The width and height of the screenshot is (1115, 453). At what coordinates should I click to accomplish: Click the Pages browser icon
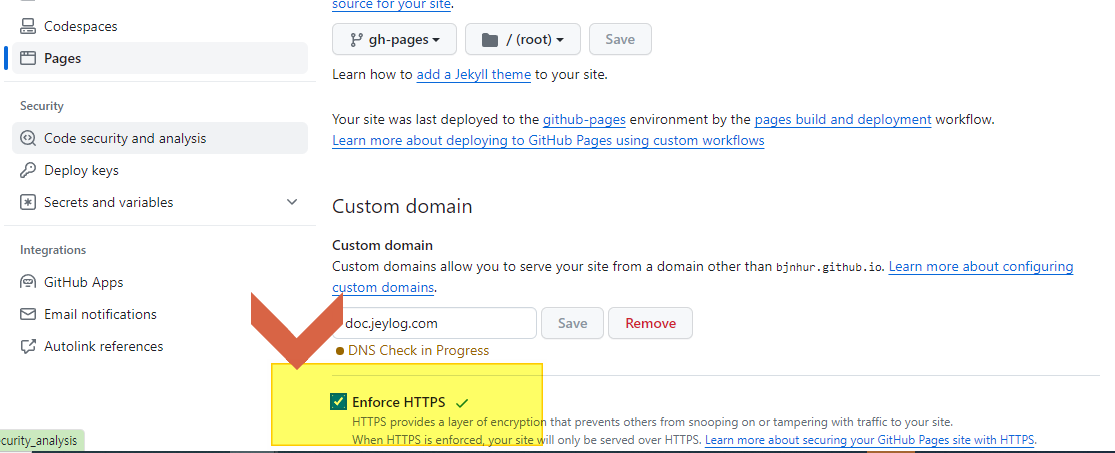[28, 58]
